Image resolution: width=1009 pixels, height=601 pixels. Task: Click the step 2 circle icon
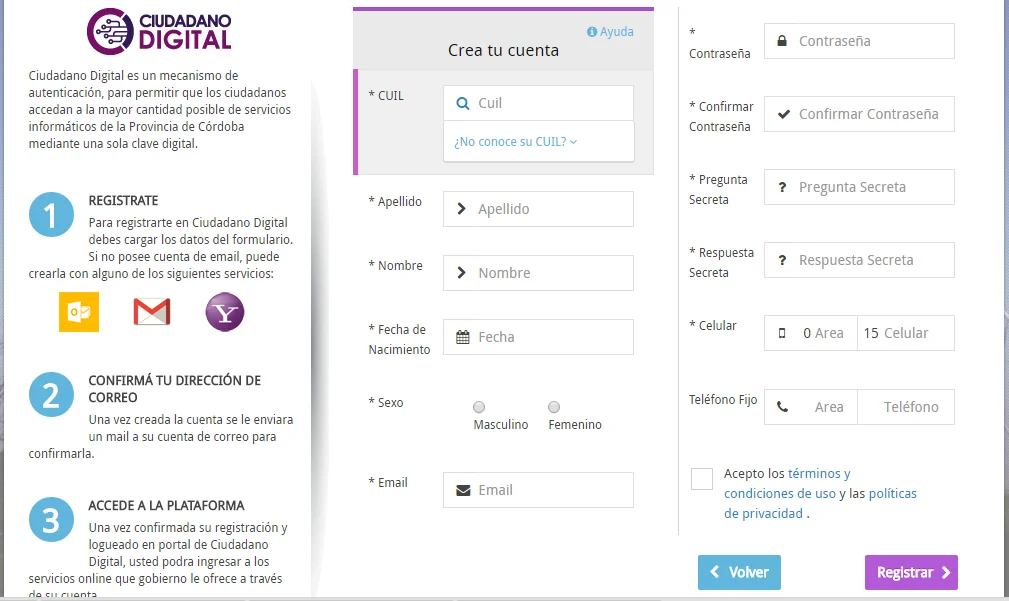(x=51, y=394)
